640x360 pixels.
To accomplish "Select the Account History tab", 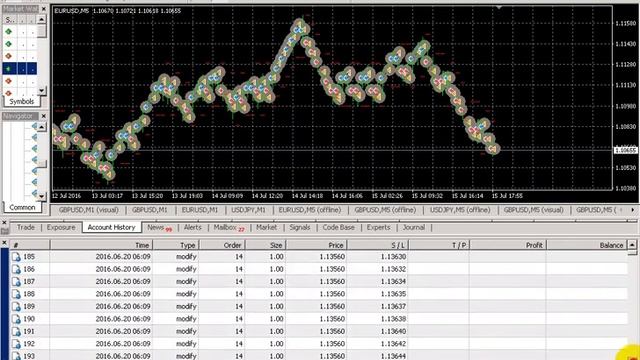I will [x=111, y=227].
